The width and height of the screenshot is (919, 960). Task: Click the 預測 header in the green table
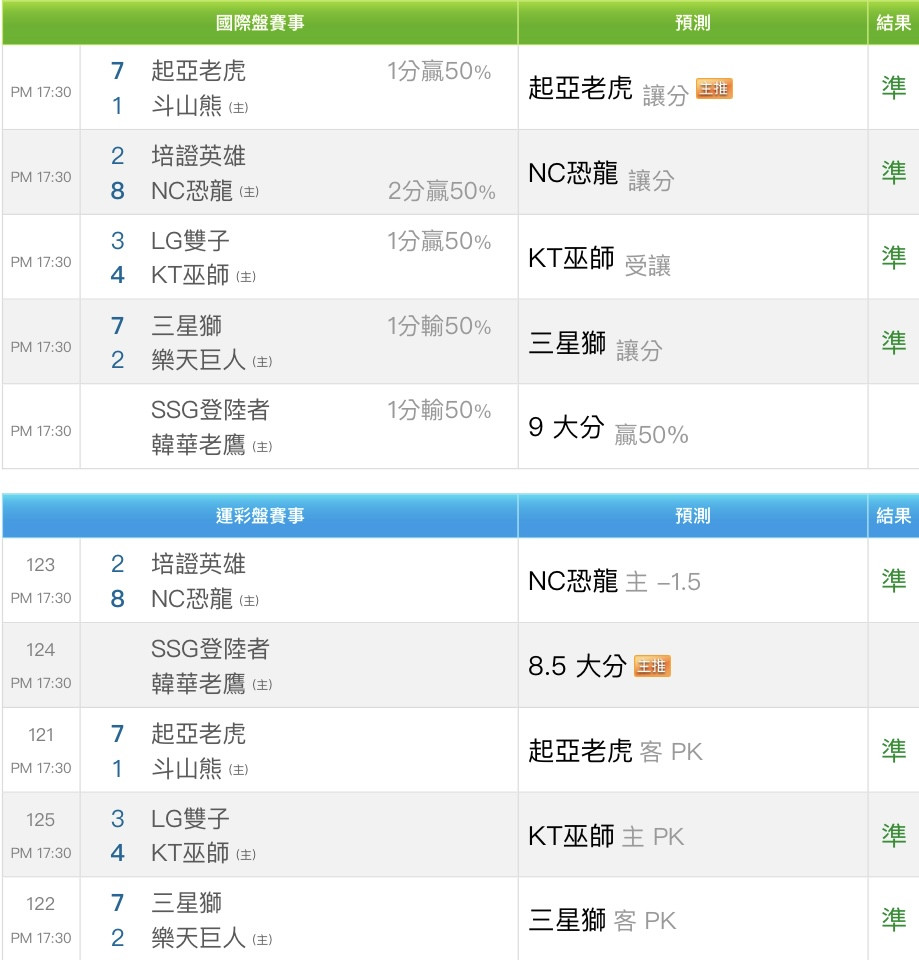[x=692, y=23]
